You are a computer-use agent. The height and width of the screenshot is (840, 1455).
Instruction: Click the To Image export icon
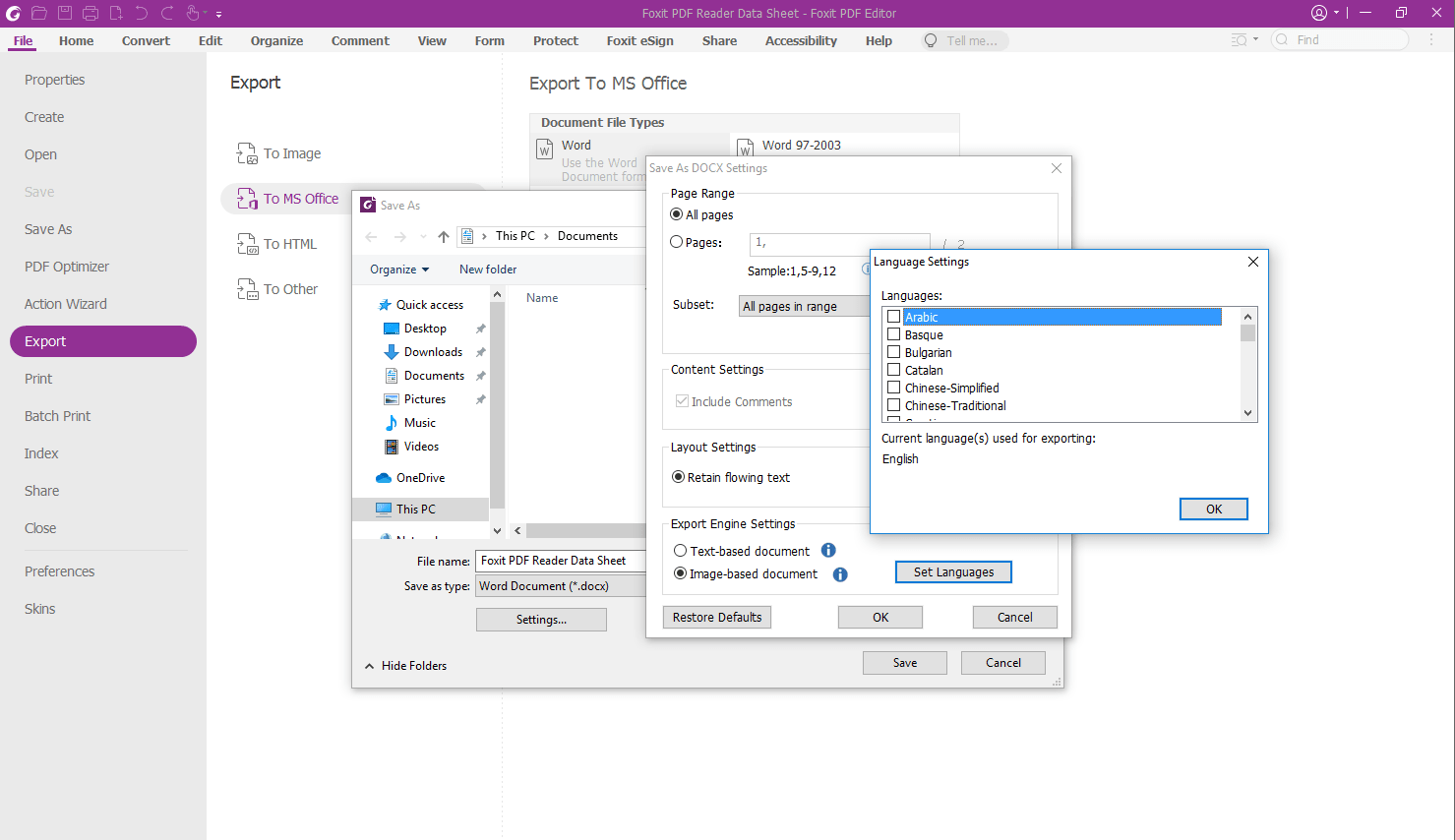click(247, 153)
